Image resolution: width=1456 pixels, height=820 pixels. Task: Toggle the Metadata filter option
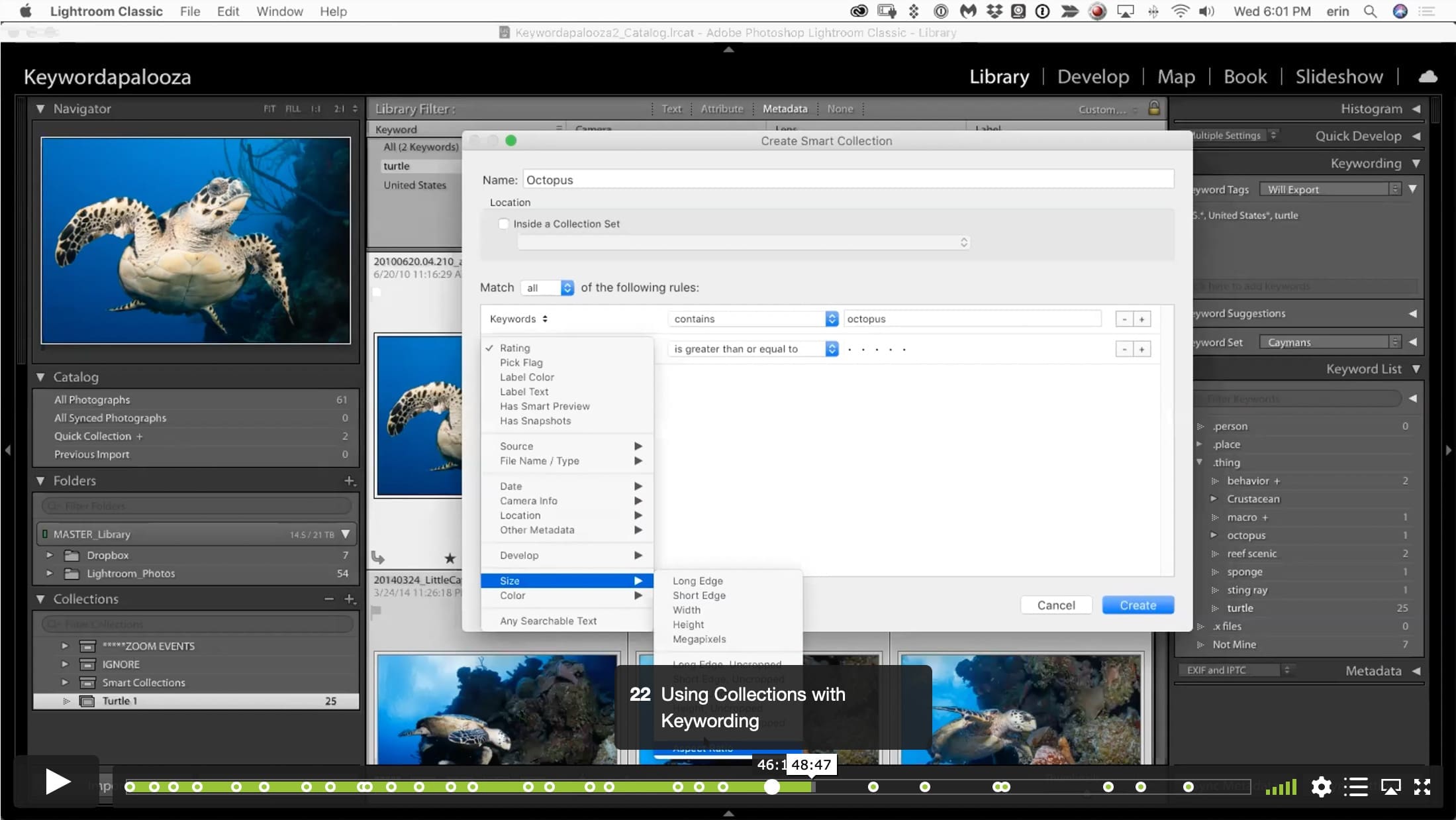785,109
